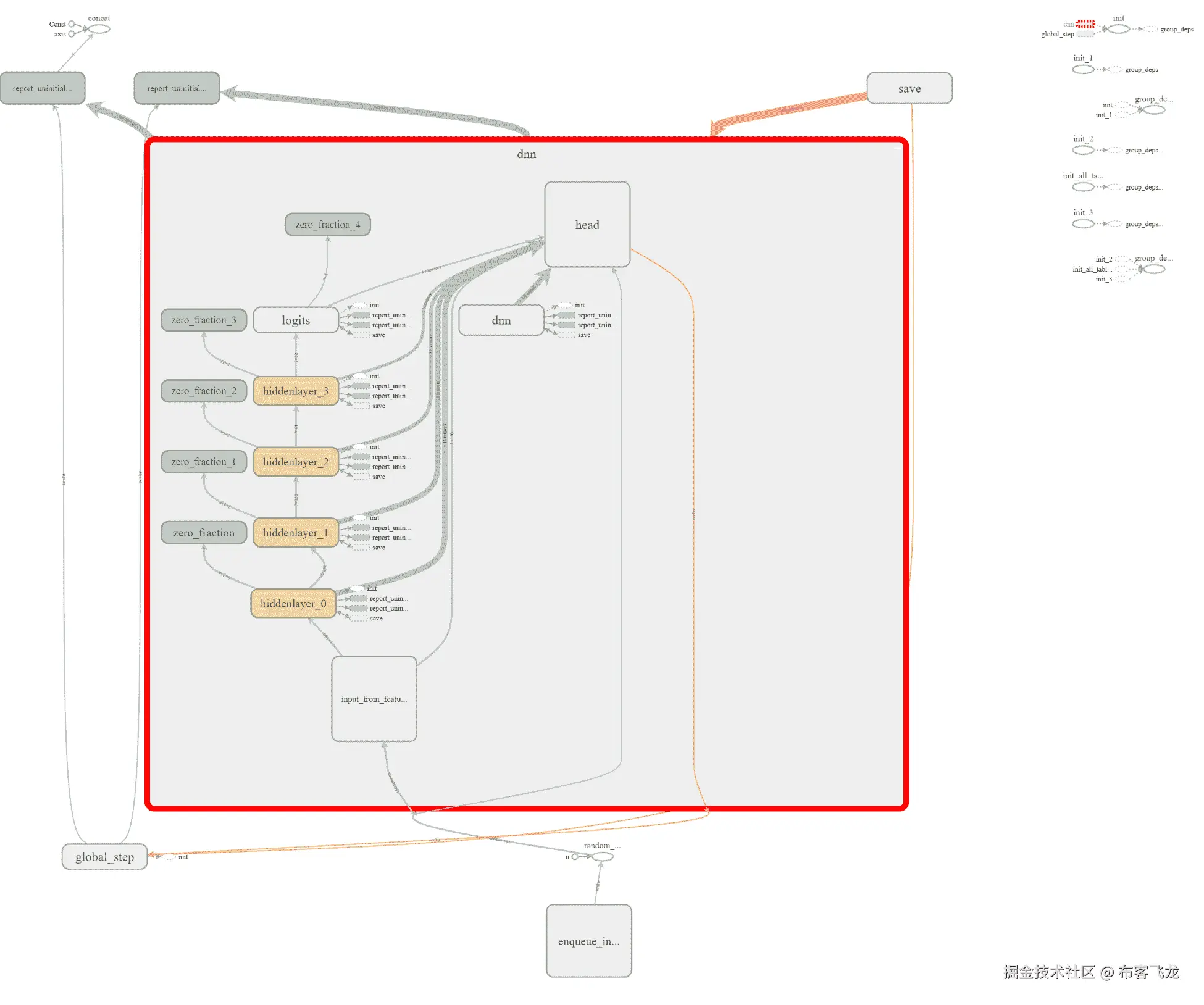Click the zero_fraction_4 node
1204x1005 pixels.
click(x=327, y=224)
